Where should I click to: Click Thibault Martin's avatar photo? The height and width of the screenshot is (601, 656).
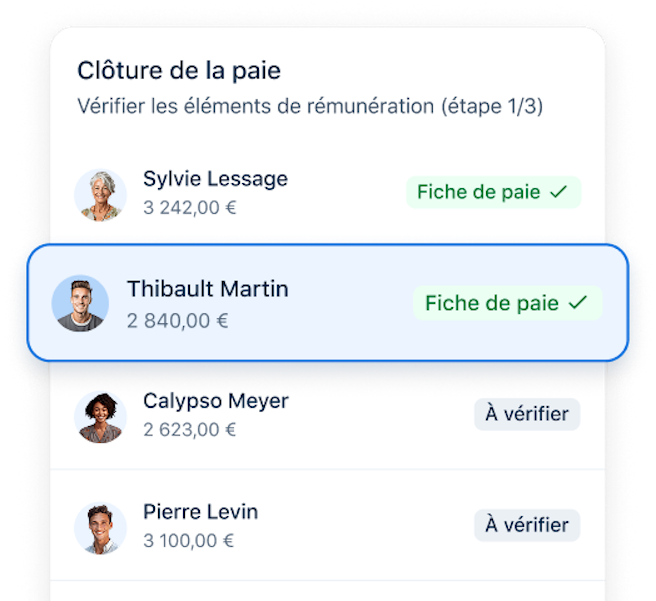pyautogui.click(x=80, y=303)
